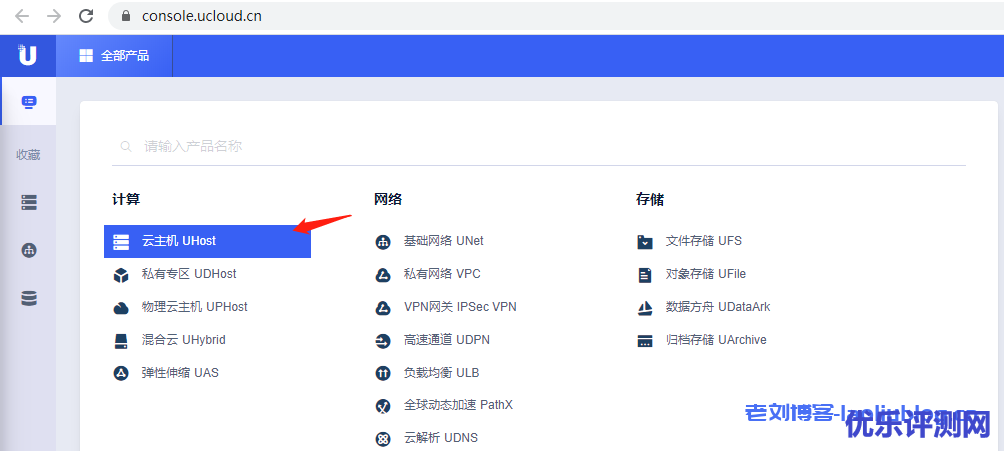
Task: Click the 计算 category heading
Action: 126,199
